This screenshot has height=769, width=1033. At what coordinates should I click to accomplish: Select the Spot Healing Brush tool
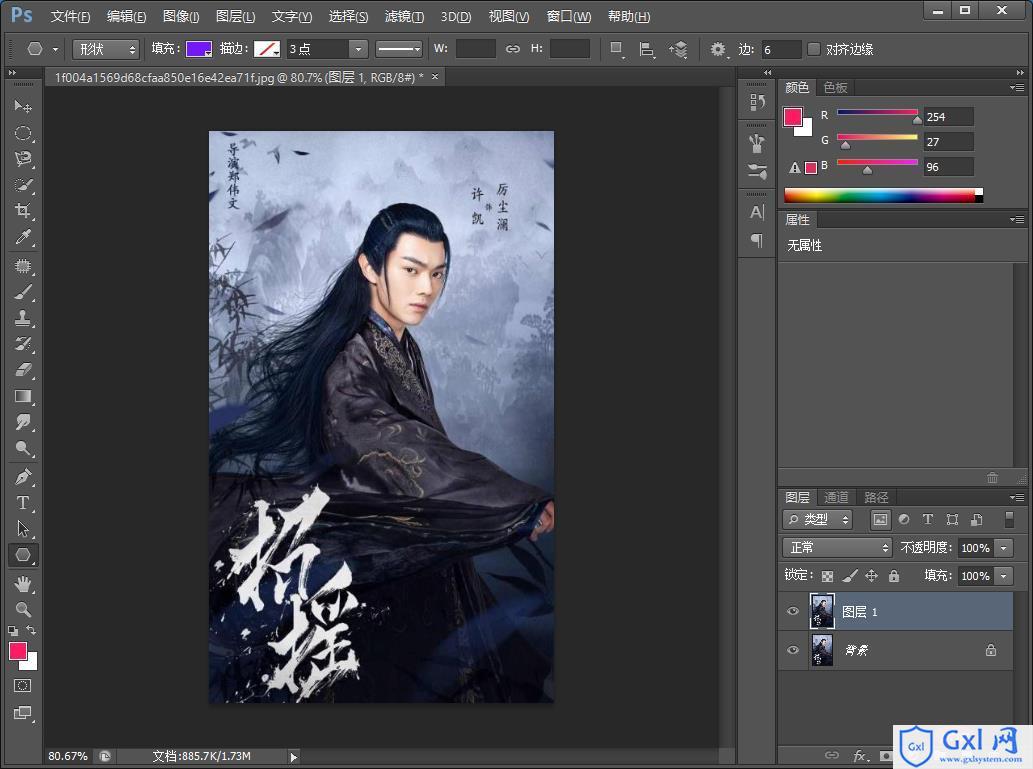[23, 266]
